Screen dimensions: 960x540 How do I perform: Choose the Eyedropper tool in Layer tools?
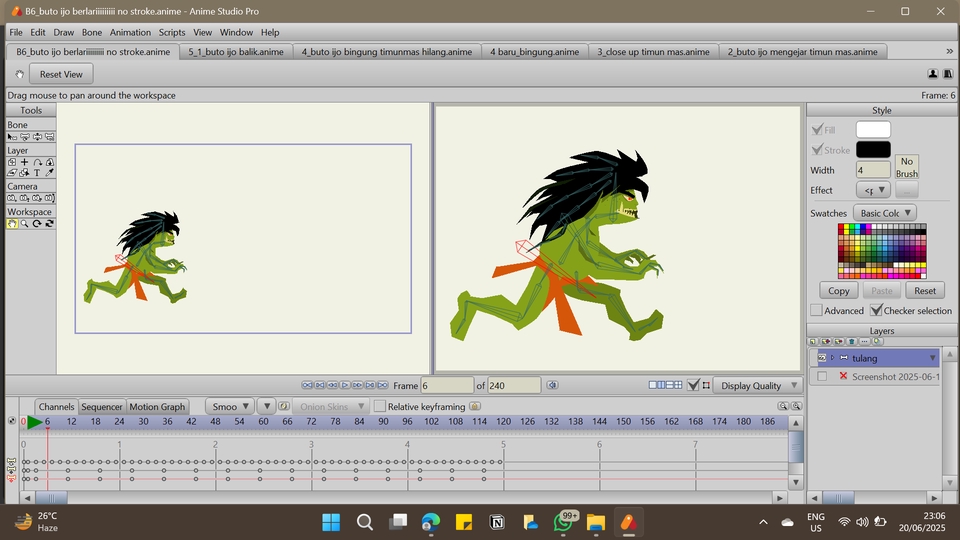49,173
